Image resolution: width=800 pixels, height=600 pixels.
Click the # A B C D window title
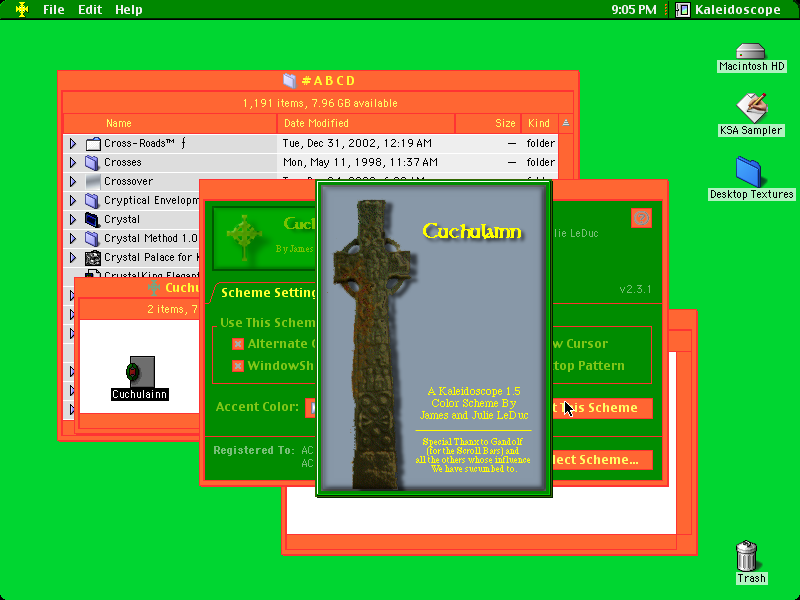tap(328, 81)
